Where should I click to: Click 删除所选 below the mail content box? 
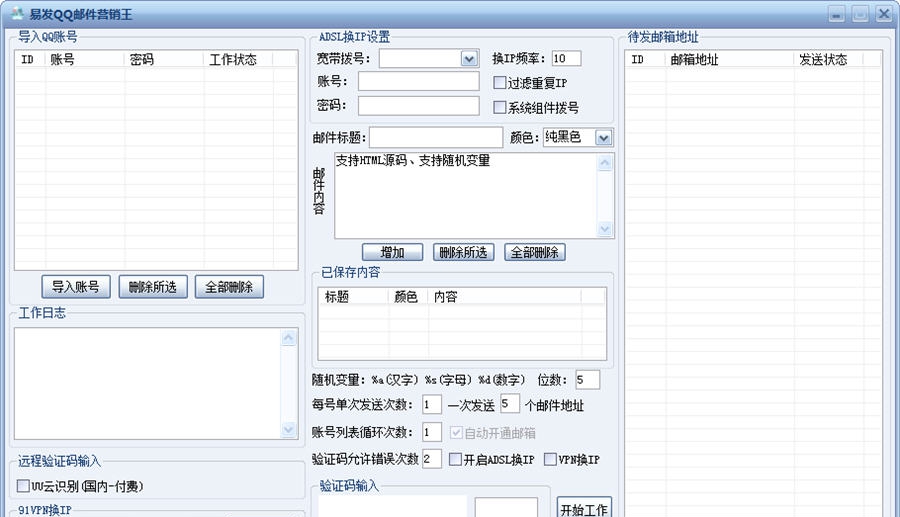[463, 252]
